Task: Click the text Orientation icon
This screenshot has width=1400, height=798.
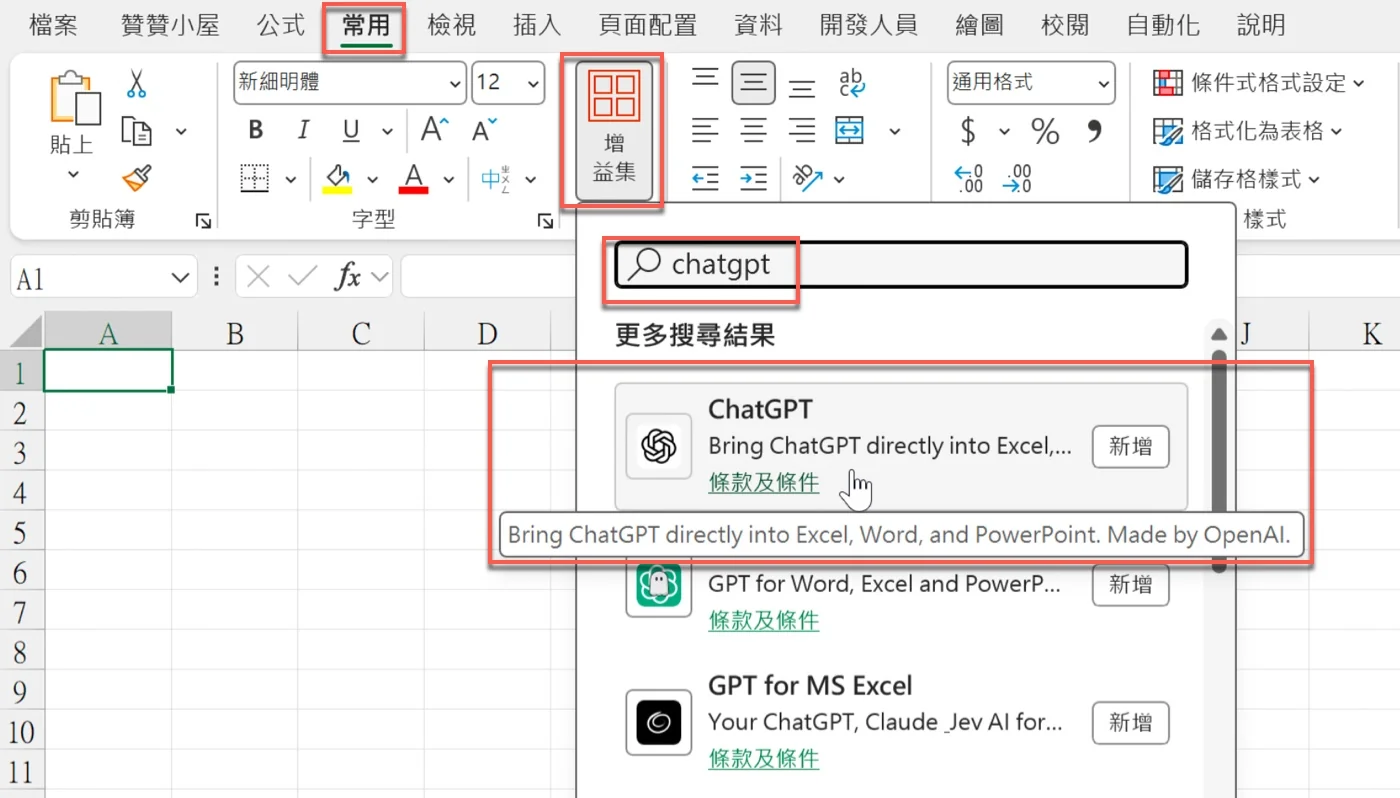Action: click(x=807, y=179)
